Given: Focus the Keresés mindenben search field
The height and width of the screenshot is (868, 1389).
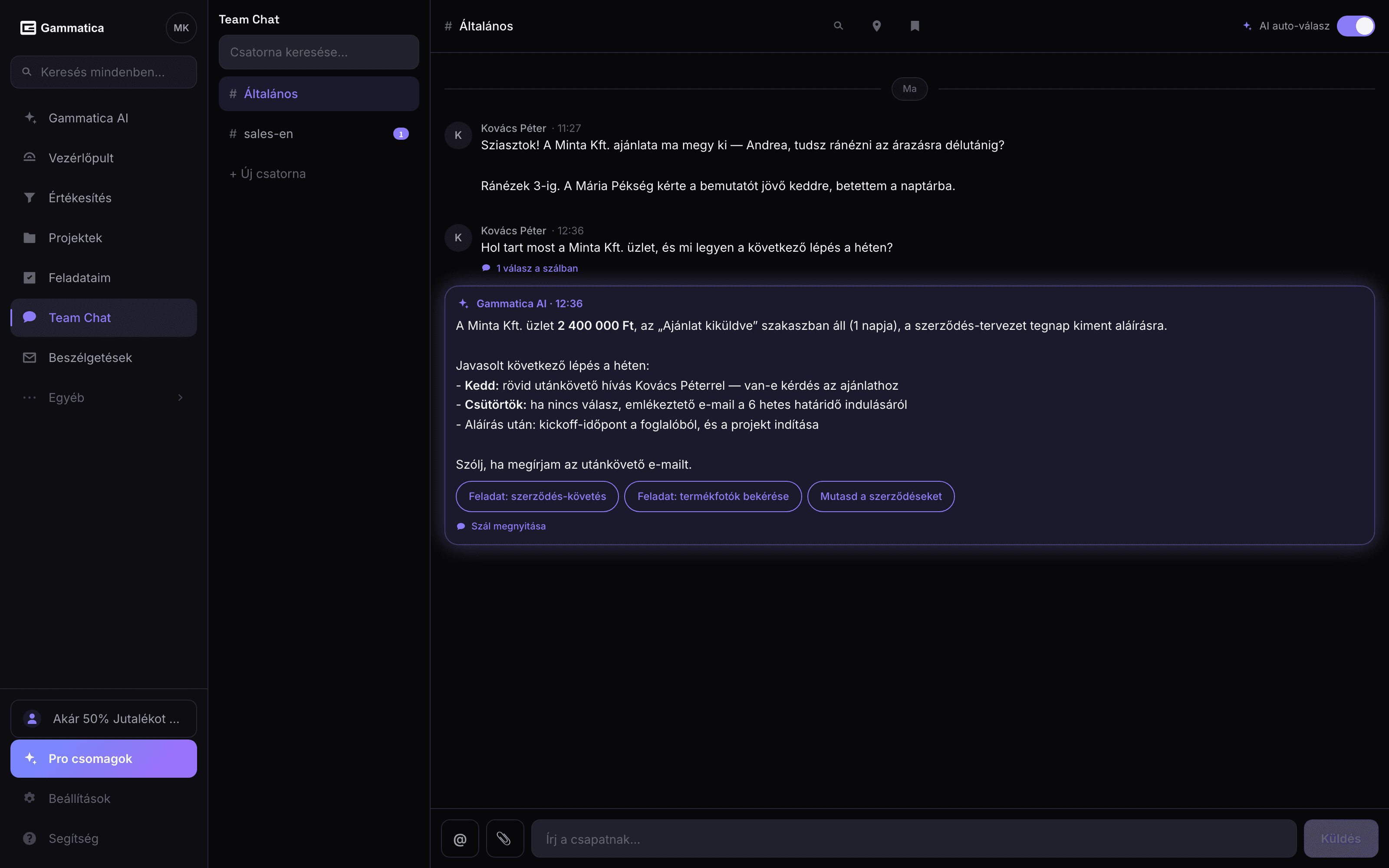Looking at the screenshot, I should coord(104,72).
